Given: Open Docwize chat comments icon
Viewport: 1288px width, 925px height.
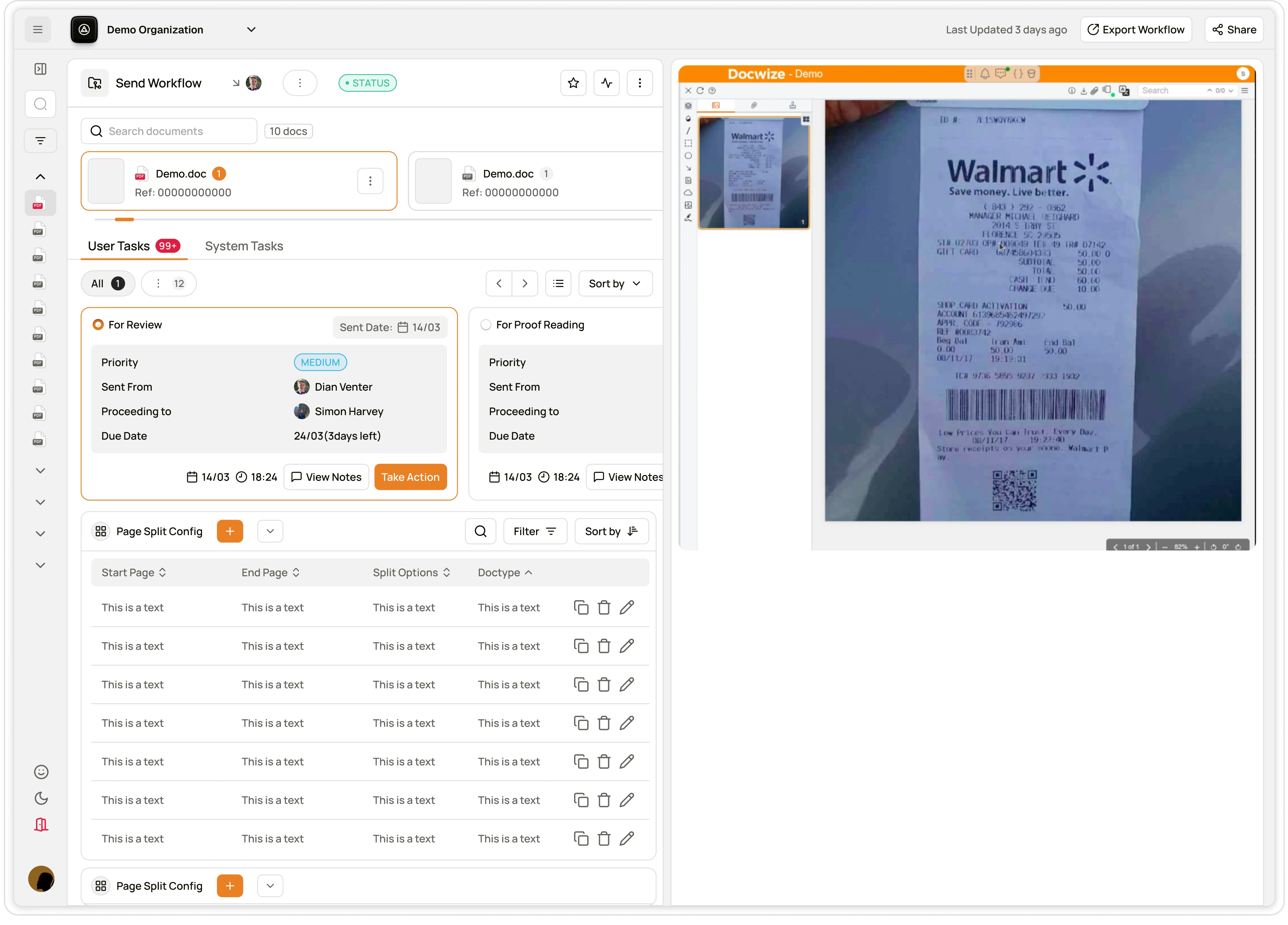Looking at the screenshot, I should click(x=1001, y=74).
